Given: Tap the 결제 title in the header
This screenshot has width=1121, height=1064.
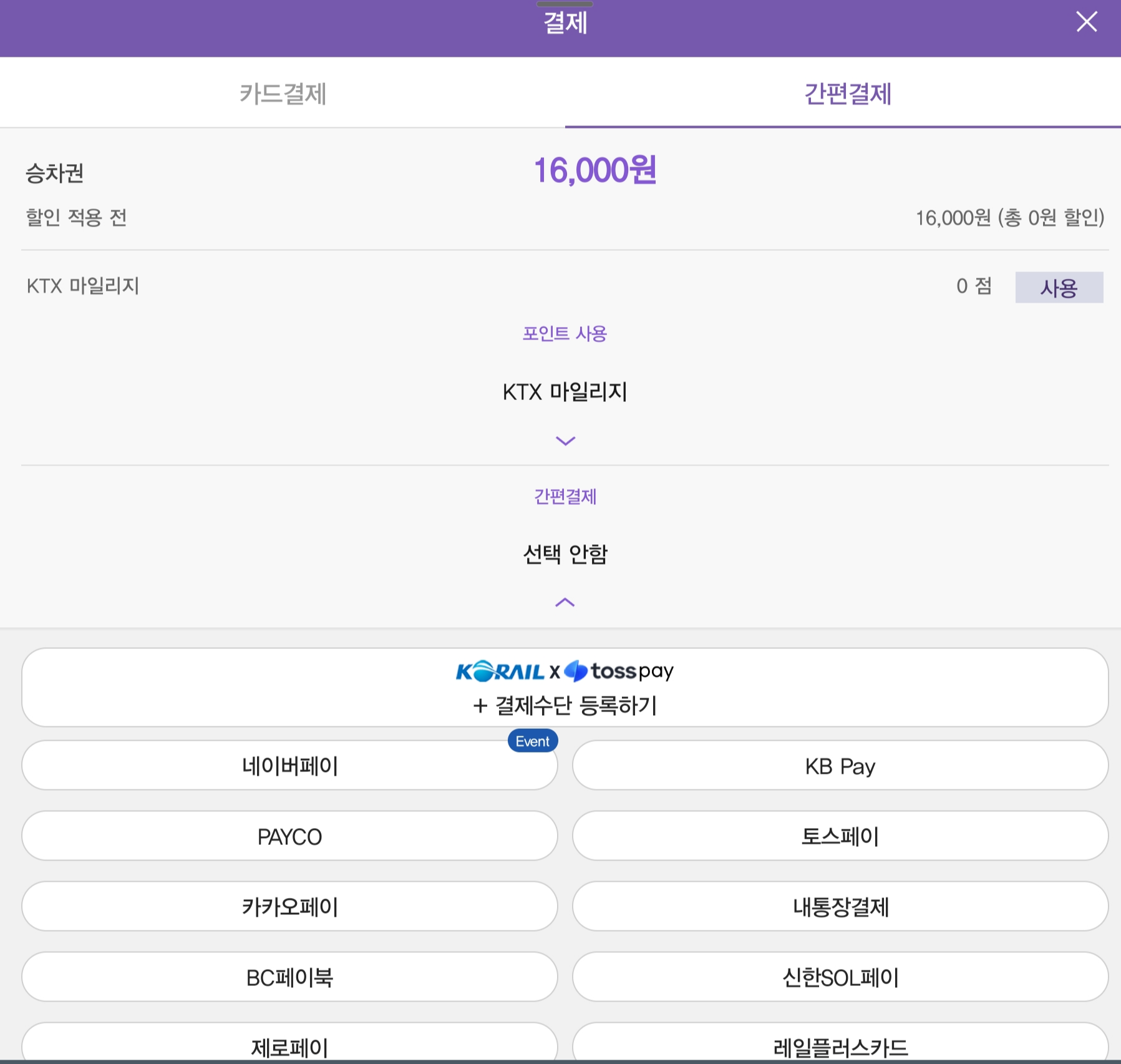Looking at the screenshot, I should click(x=565, y=24).
